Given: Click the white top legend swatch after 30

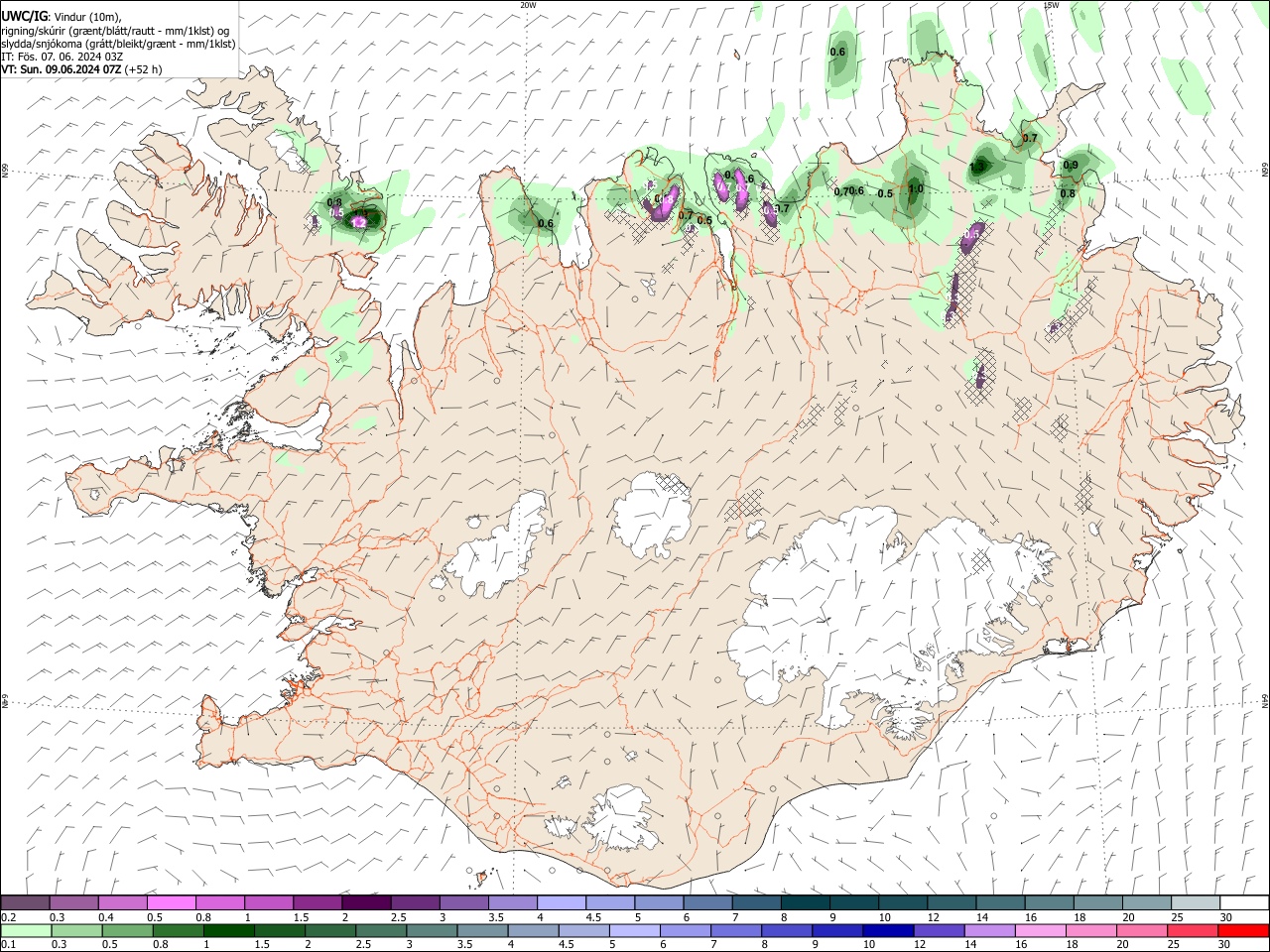Looking at the screenshot, I should 1244,902.
